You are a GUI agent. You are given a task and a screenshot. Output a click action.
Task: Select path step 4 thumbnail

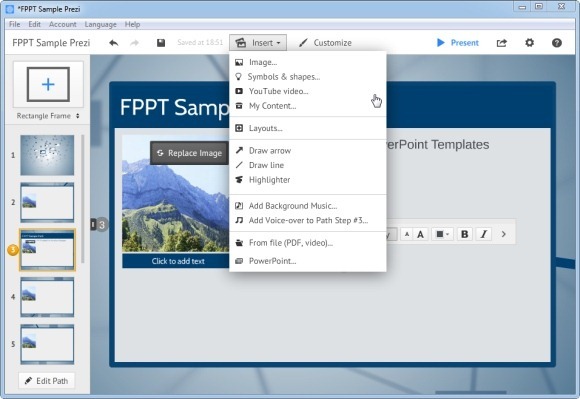click(47, 297)
